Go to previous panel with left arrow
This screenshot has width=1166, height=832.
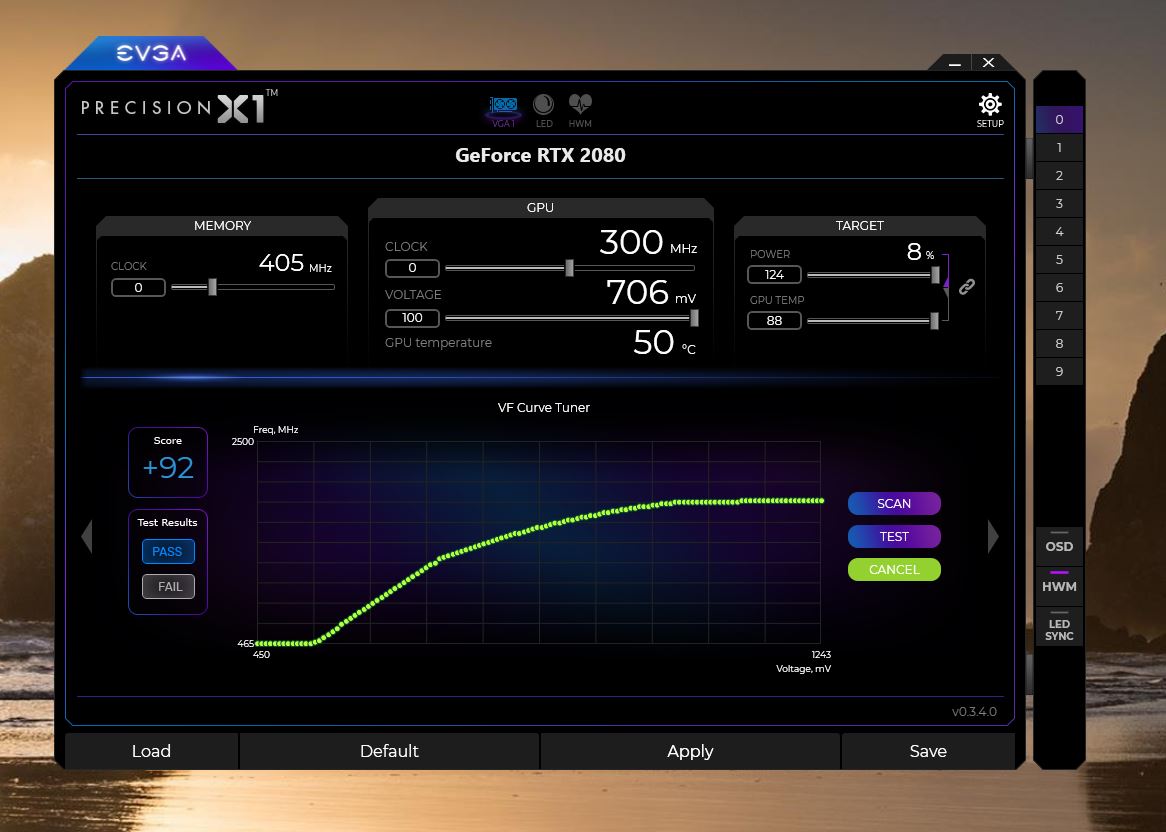(87, 536)
